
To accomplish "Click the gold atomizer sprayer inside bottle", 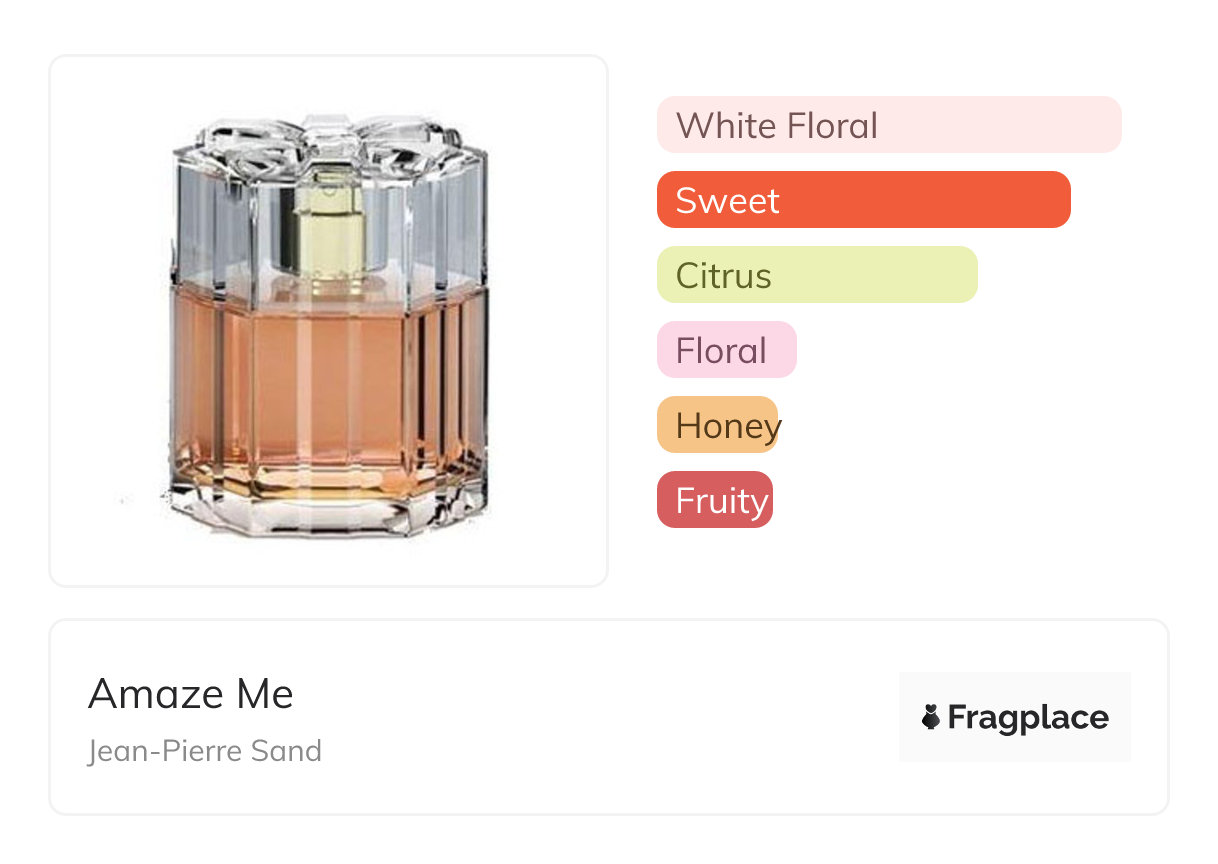I will [x=329, y=224].
